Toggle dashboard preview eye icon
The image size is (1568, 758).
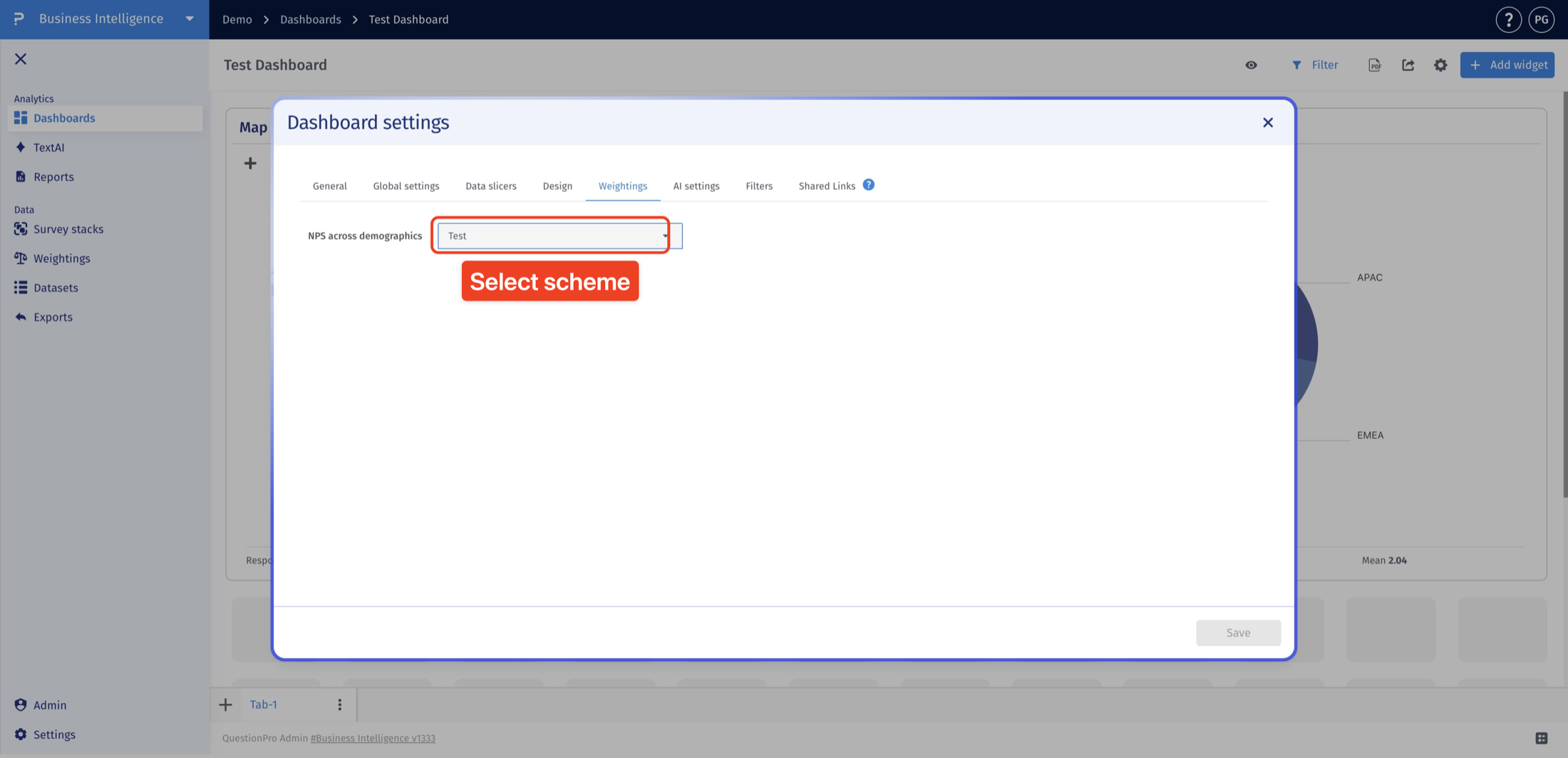pyautogui.click(x=1251, y=65)
